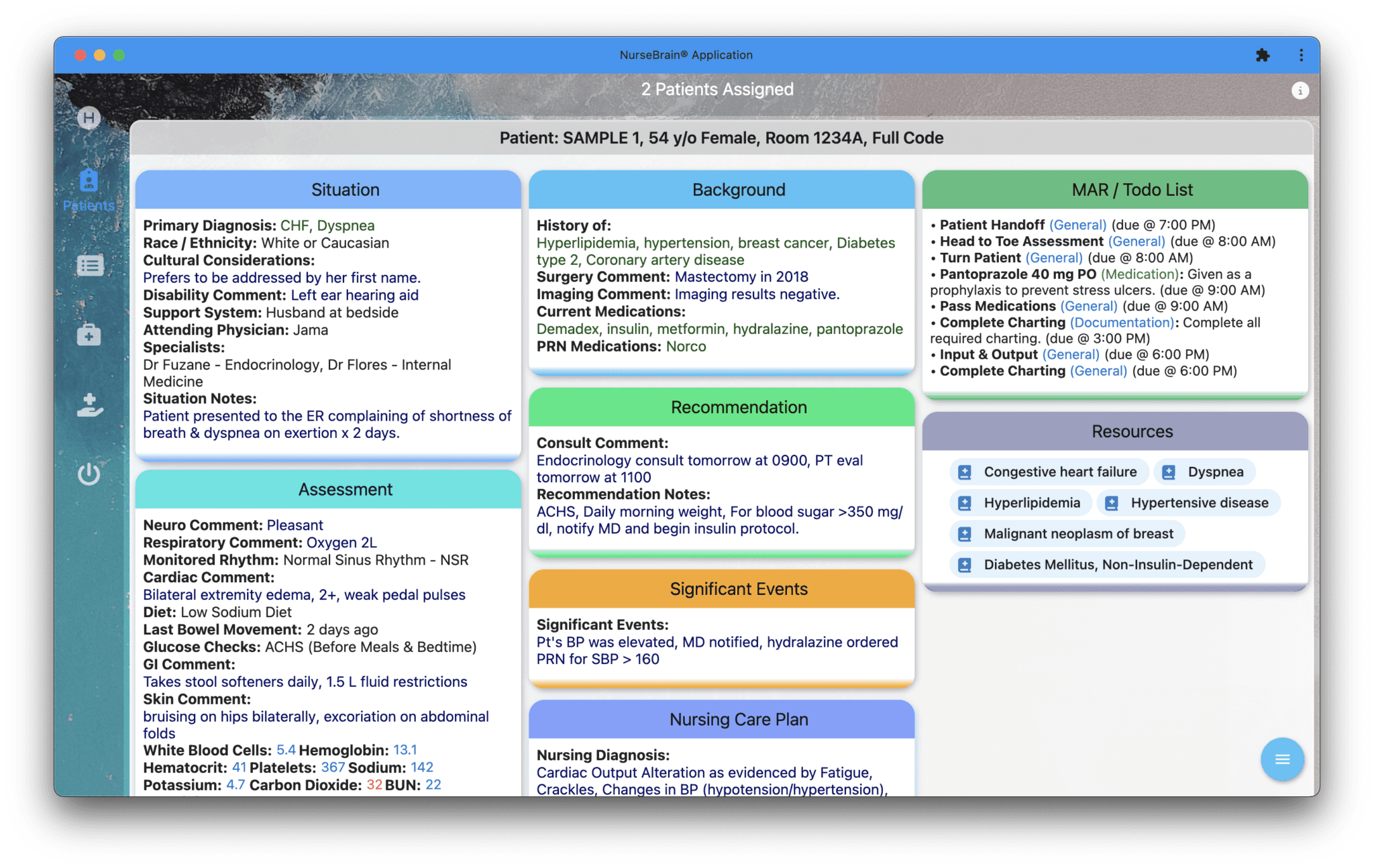Click the Patient SAMPLE 1 title bar
The width and height of the screenshot is (1374, 868).
tap(721, 138)
